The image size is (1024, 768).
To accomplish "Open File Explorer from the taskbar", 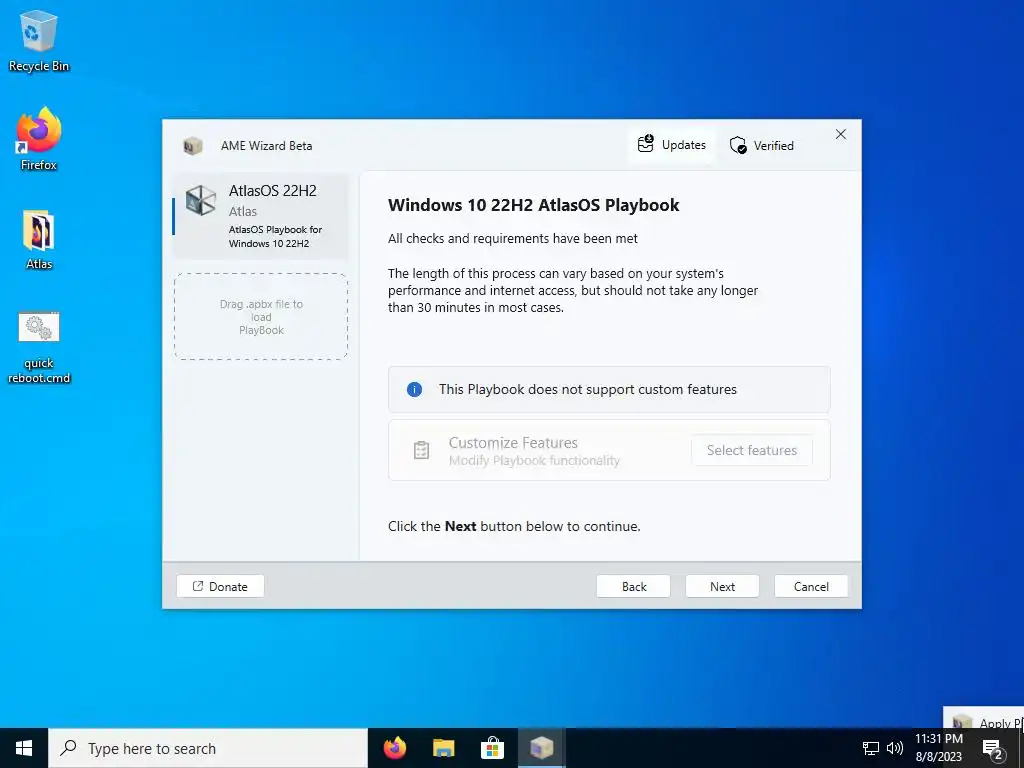I will click(443, 748).
